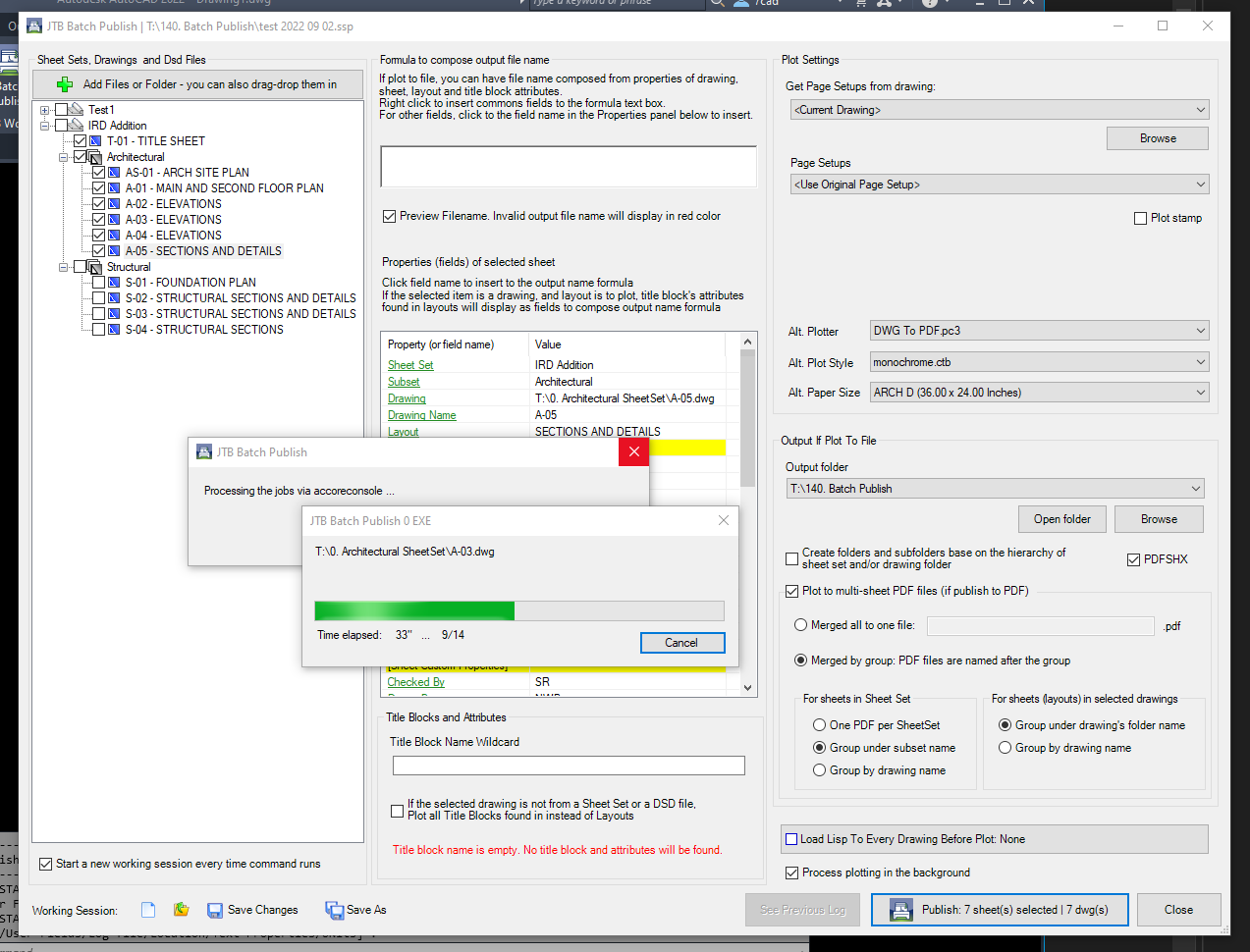Screen dimensions: 1250x952
Task: Toggle Load Lisp To Every Drawing checkbox
Action: pos(791,839)
